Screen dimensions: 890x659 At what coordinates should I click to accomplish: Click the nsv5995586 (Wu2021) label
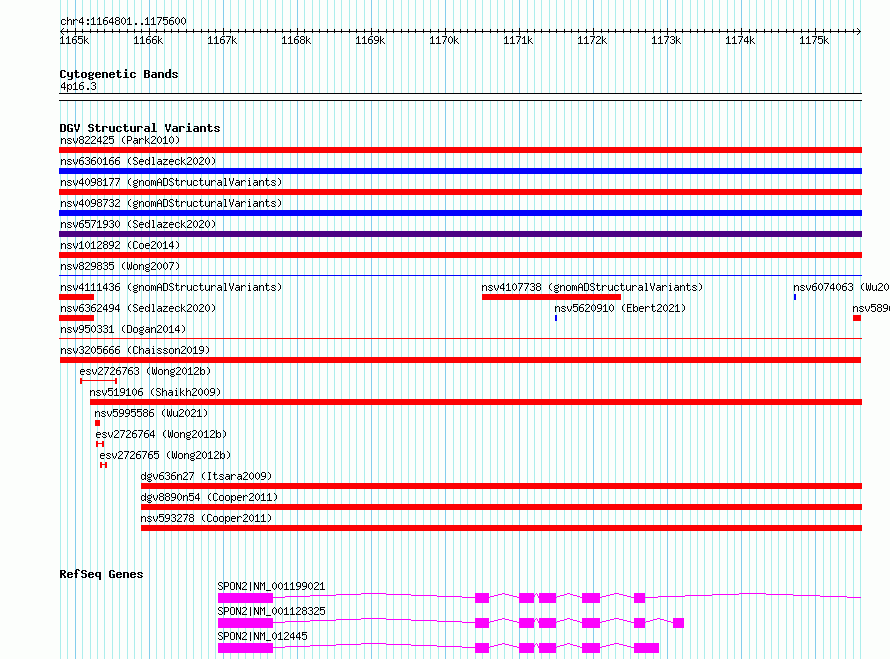[x=151, y=413]
